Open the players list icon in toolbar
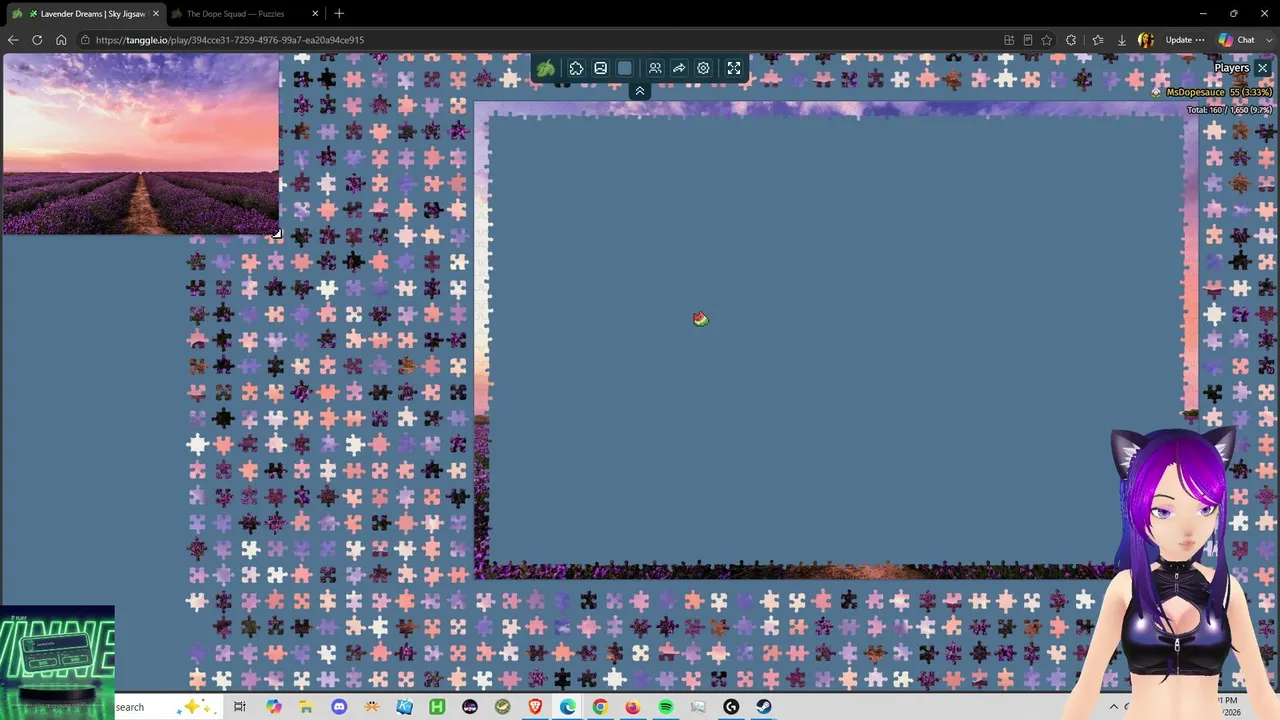 point(655,68)
